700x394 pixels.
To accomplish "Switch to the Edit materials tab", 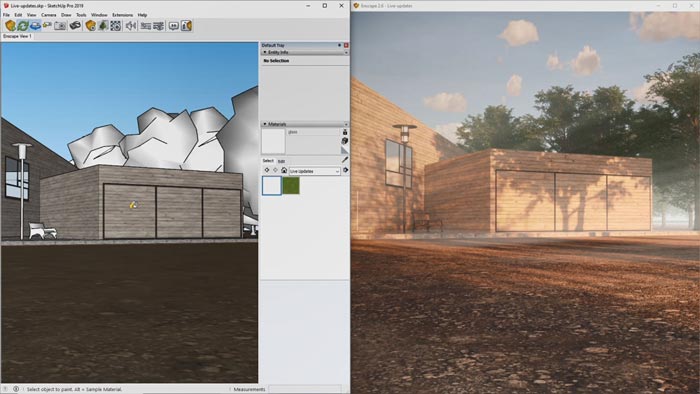I will click(281, 161).
